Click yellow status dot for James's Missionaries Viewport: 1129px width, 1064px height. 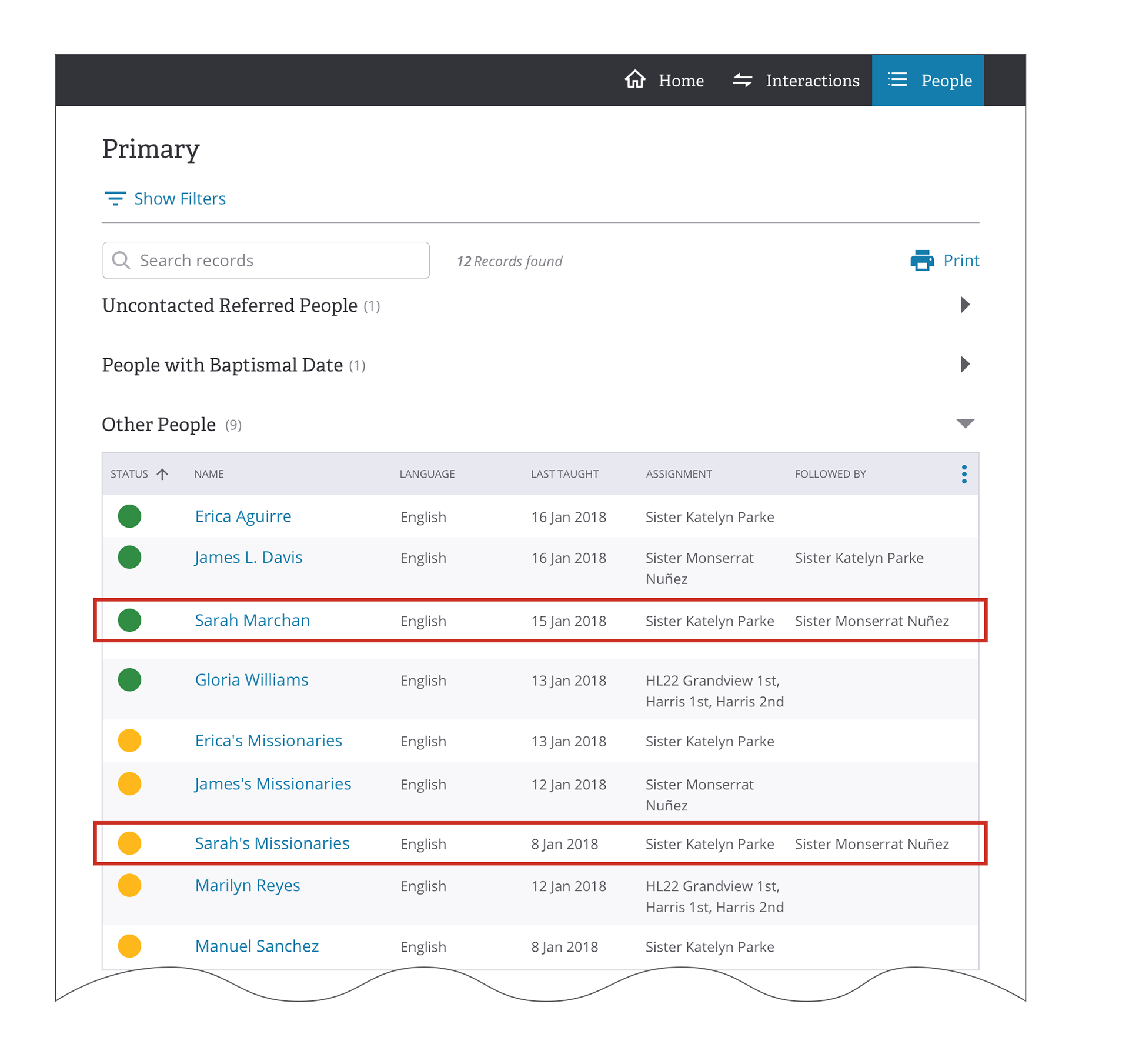(x=129, y=784)
